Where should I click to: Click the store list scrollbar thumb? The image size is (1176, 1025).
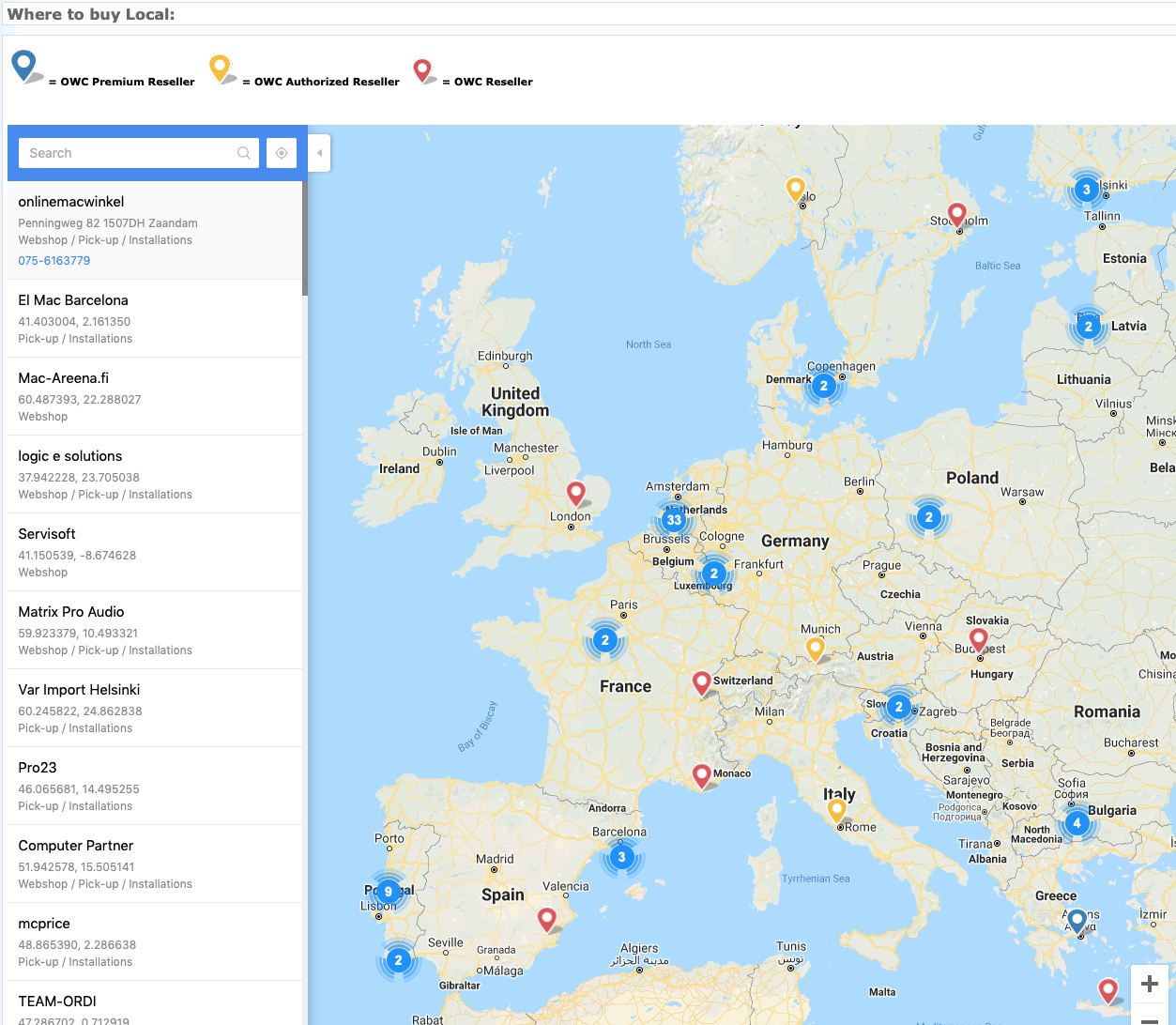click(305, 238)
